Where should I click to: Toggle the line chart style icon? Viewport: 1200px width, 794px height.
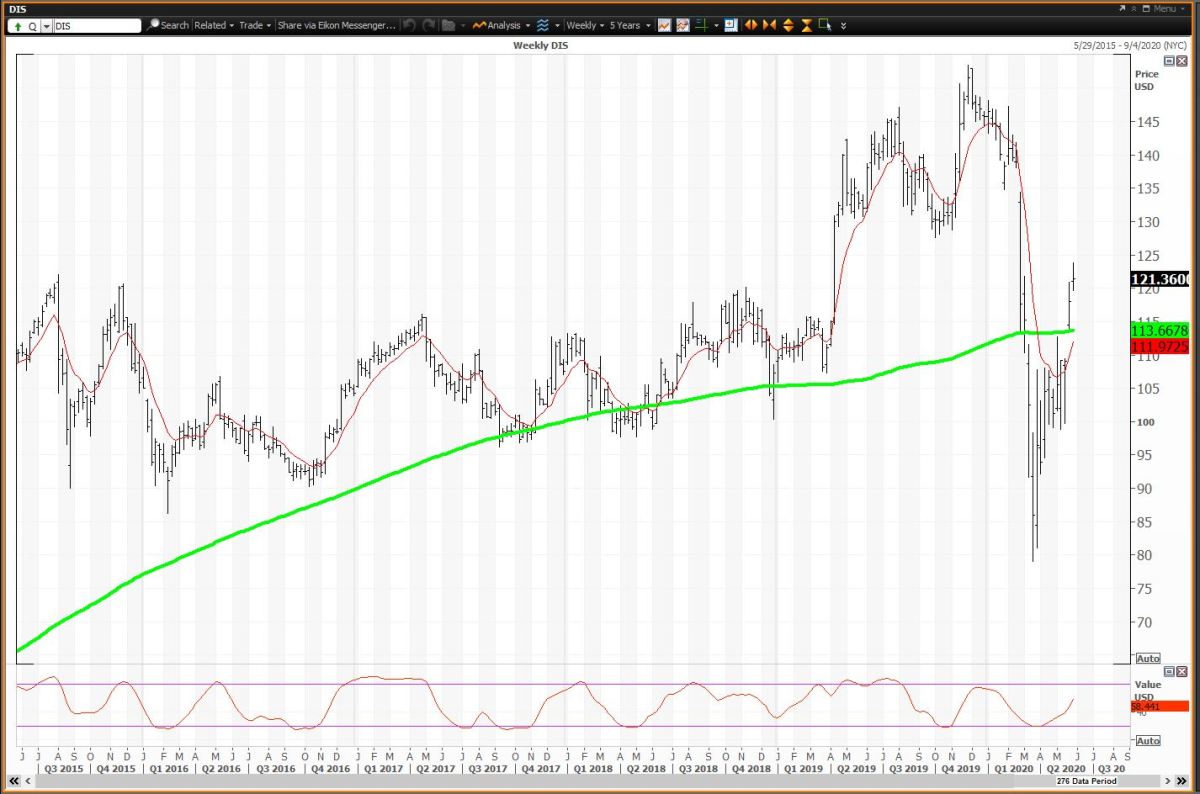665,25
